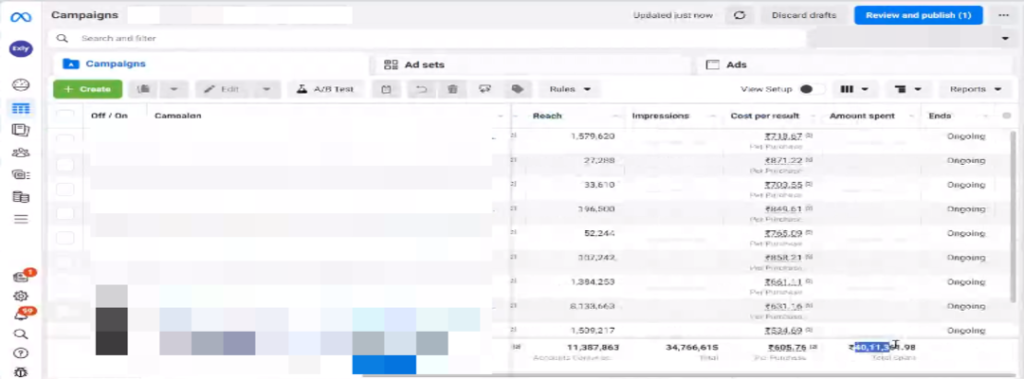Click the Meta logo icon
1024x379 pixels.
(21, 17)
